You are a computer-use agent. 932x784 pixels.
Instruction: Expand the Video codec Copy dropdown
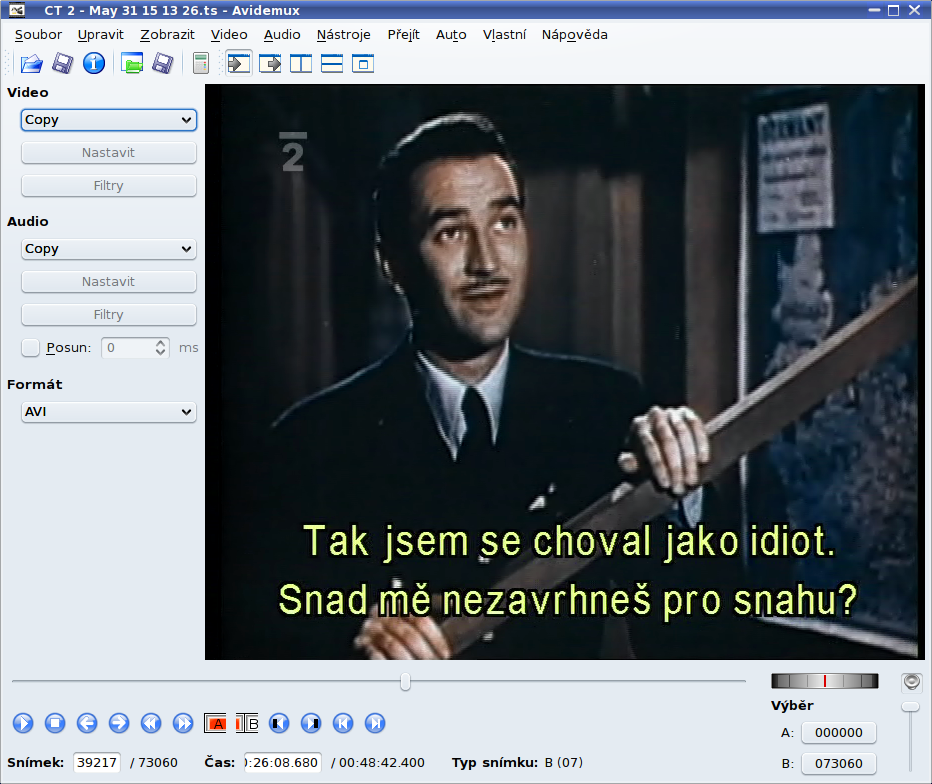pyautogui.click(x=109, y=120)
